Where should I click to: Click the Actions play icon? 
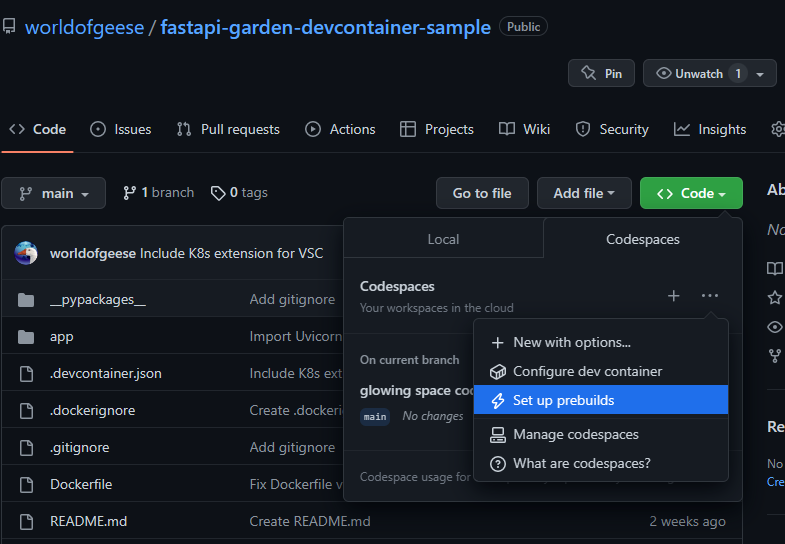[x=313, y=129]
